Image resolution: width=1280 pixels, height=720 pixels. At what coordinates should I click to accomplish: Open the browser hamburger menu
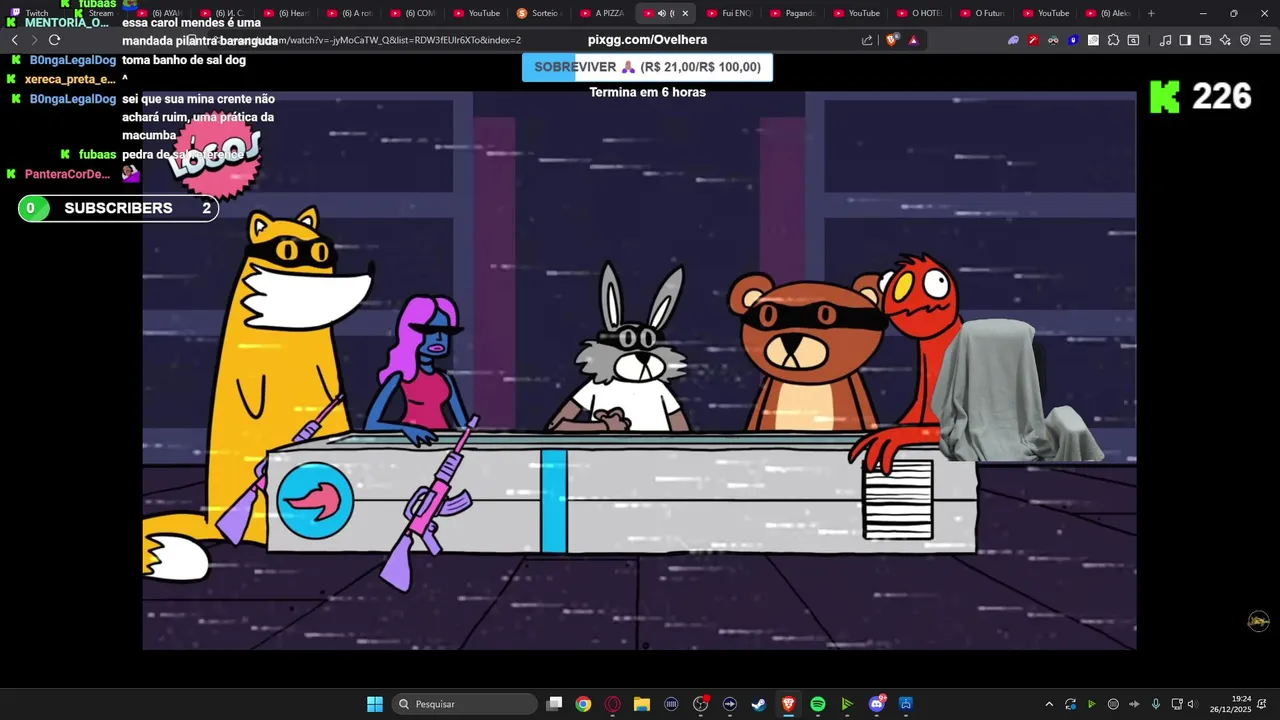click(1265, 40)
